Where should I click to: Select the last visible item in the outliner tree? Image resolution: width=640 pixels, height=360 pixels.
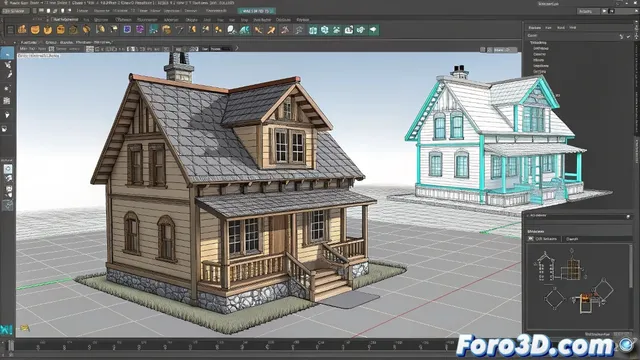point(540,71)
